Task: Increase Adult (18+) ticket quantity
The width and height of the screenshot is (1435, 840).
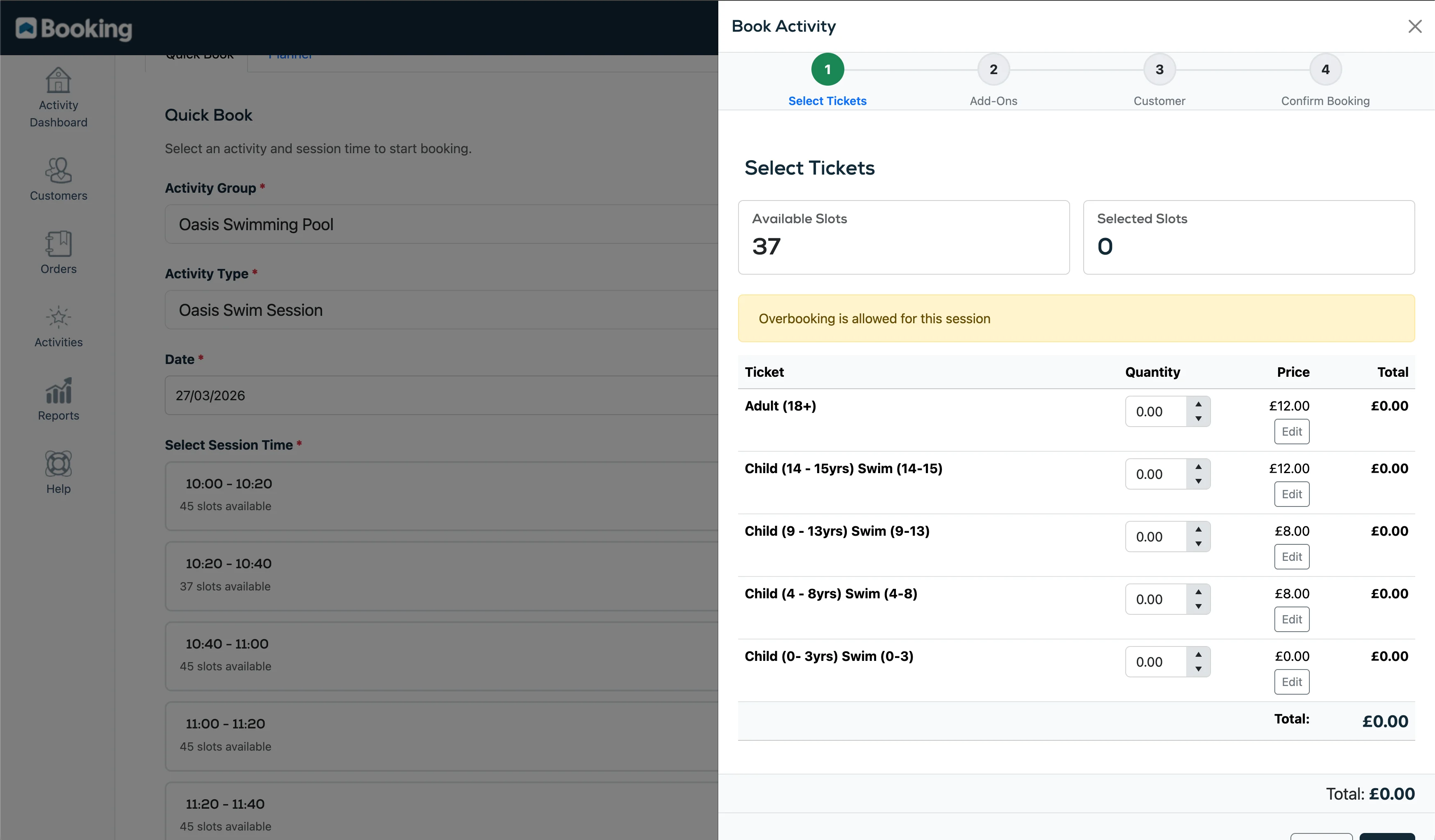Action: (x=1198, y=404)
